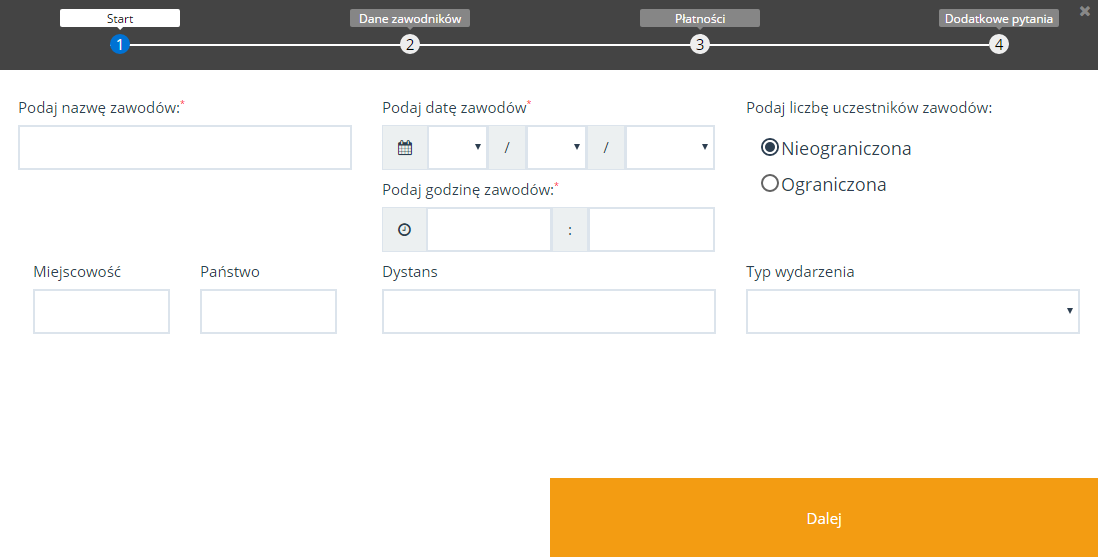This screenshot has height=557, width=1098.
Task: Click the clock icon beside time fields
Action: coord(404,229)
